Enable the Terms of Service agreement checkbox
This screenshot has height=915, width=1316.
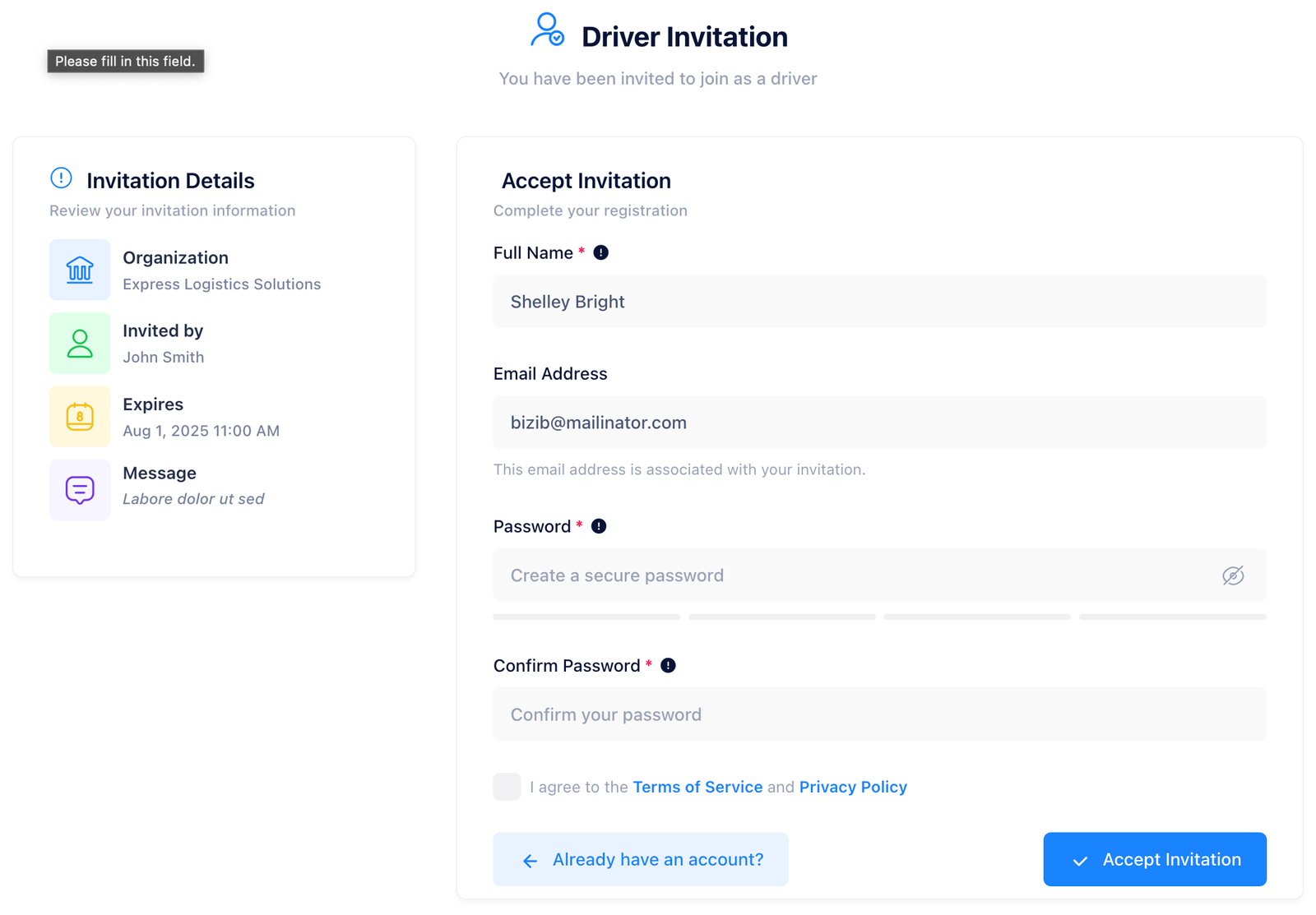[x=507, y=787]
